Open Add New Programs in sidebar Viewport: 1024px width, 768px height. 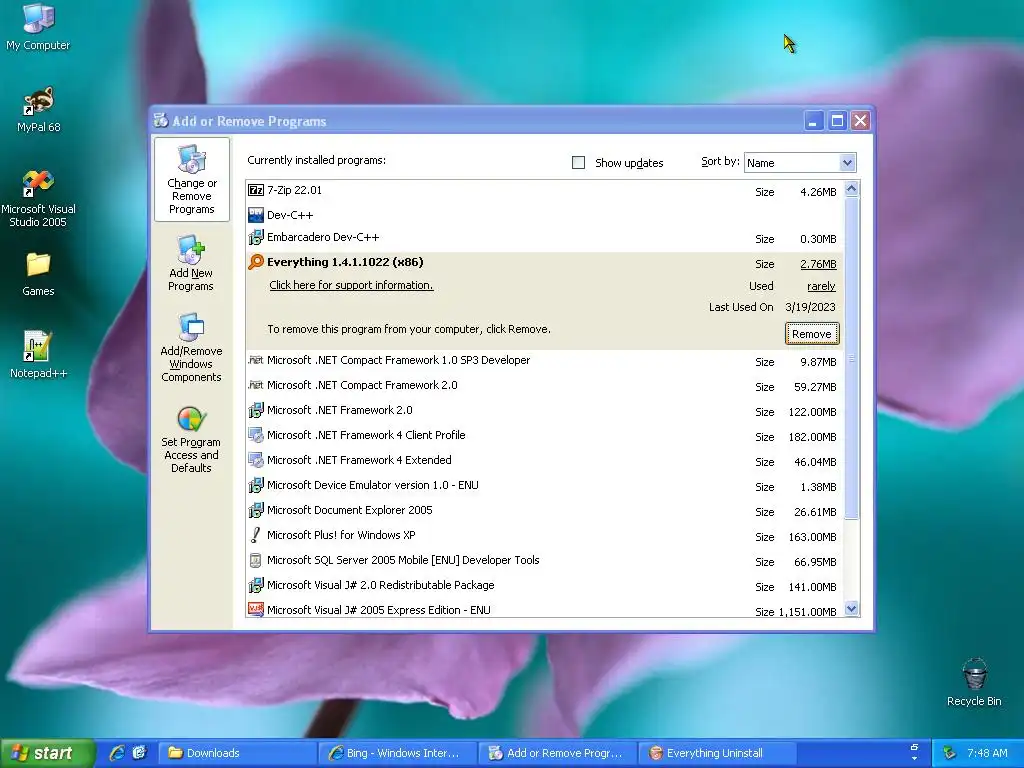tap(191, 263)
